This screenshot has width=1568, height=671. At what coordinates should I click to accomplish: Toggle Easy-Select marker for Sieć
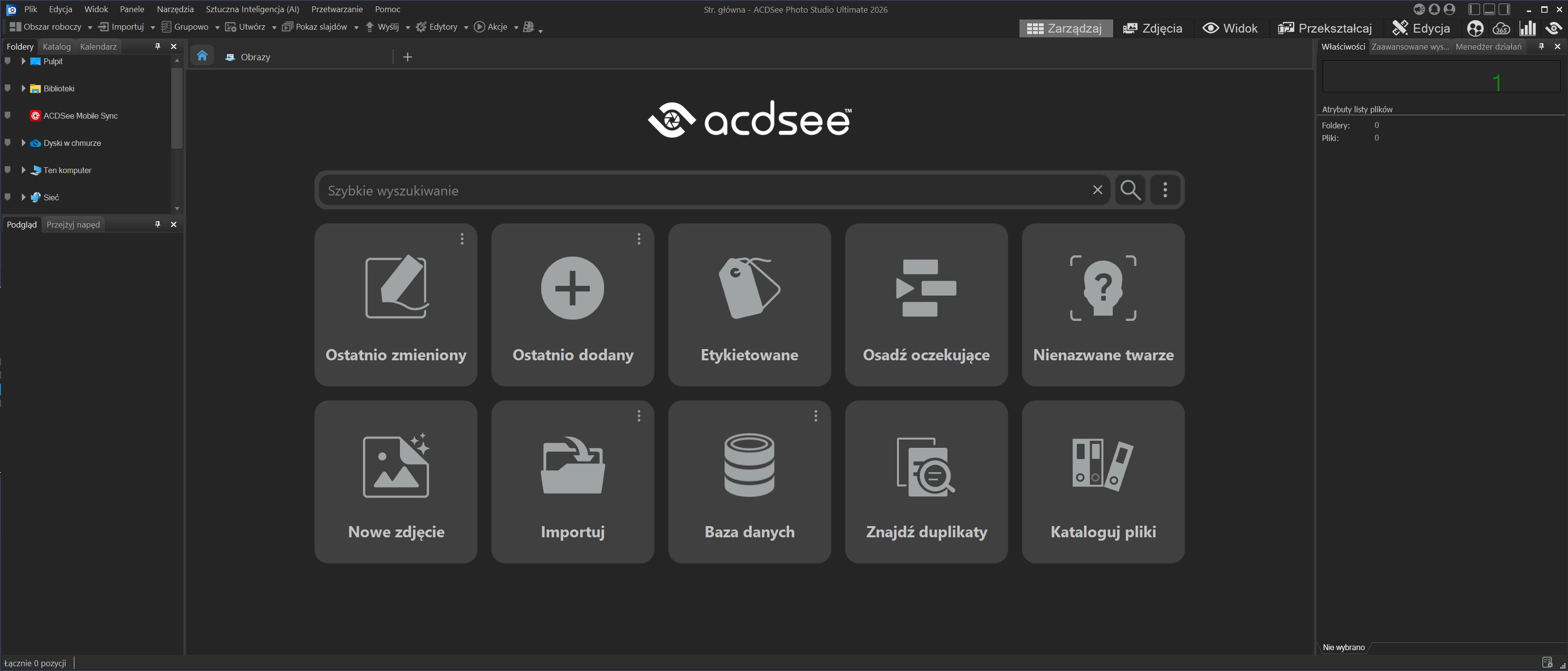8,196
